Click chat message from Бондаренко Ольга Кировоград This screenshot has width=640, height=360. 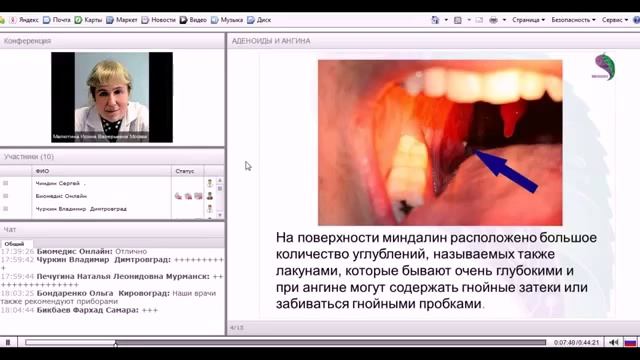coord(109,297)
